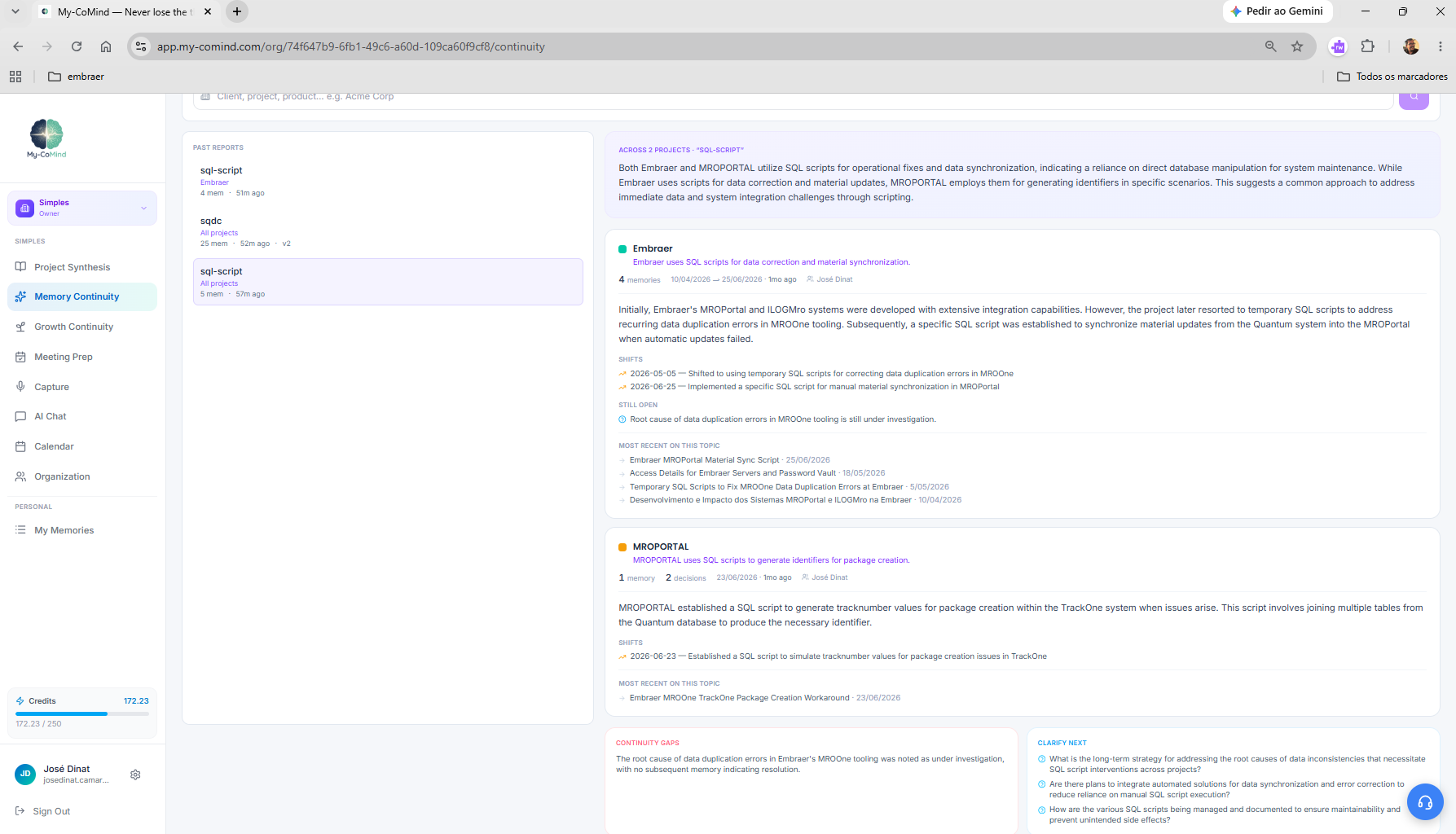
Task: Open past report sql-script for Embraer
Action: (x=388, y=181)
